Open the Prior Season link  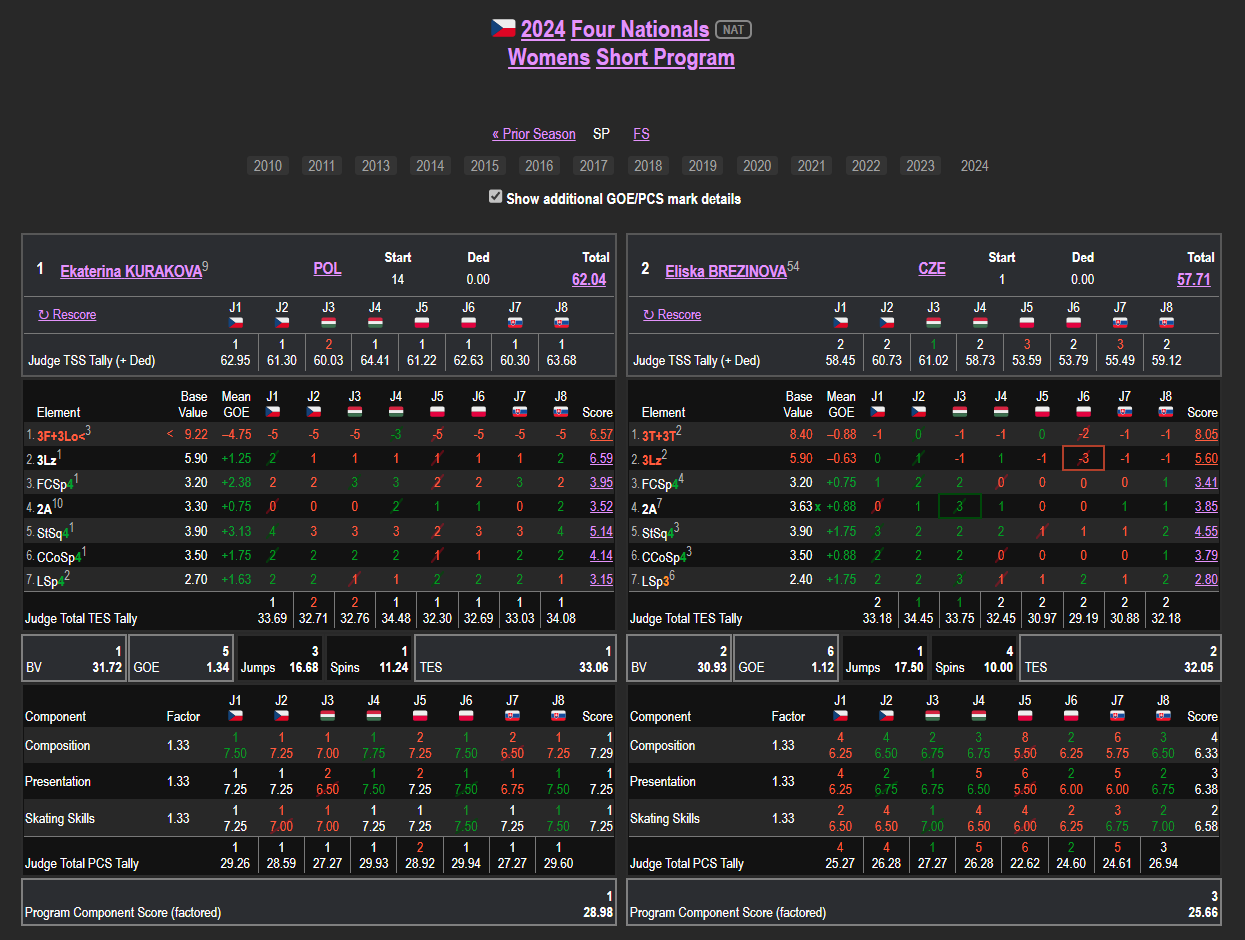(x=534, y=134)
